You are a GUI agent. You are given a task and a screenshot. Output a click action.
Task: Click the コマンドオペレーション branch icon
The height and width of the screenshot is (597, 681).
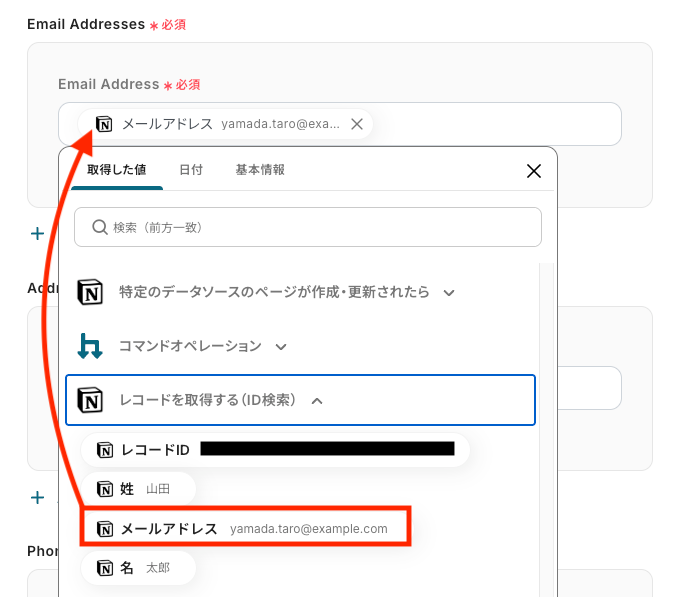coord(90,346)
